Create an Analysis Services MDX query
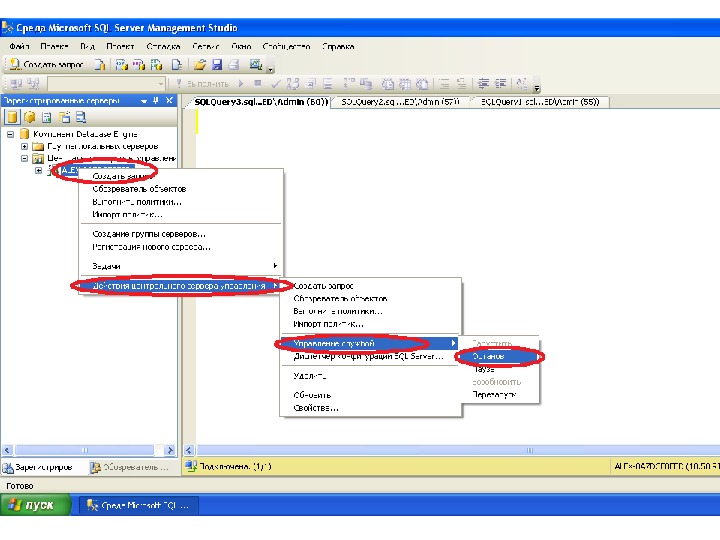Screen dimensions: 720x540 [x=122, y=65]
